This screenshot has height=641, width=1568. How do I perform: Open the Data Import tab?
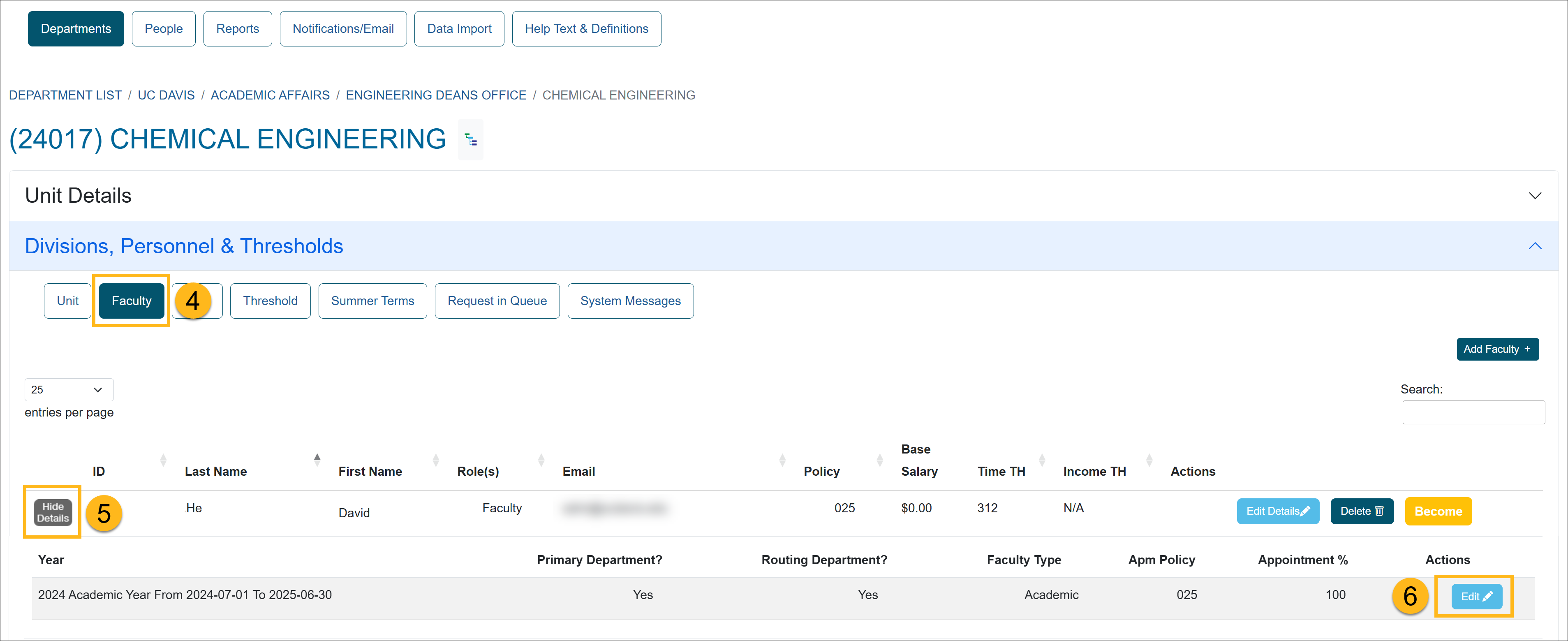[x=459, y=29]
